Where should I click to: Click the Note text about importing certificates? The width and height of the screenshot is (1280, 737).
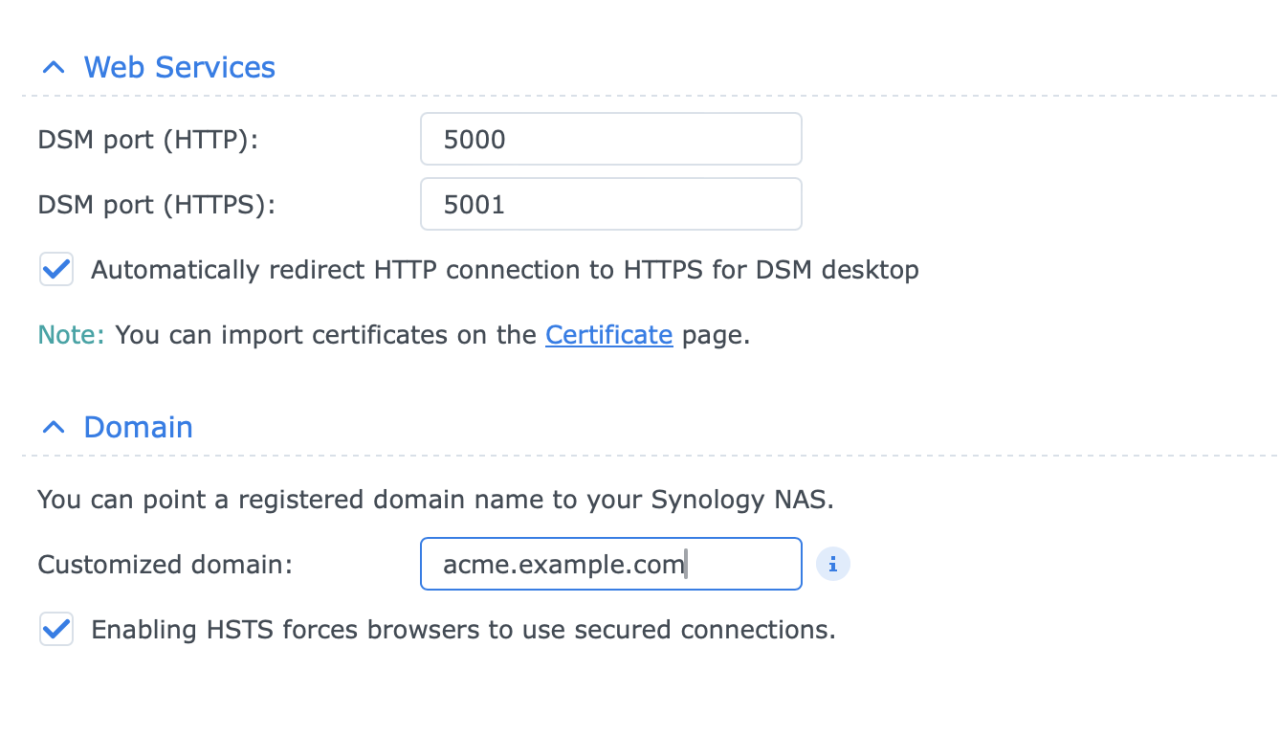click(x=390, y=335)
